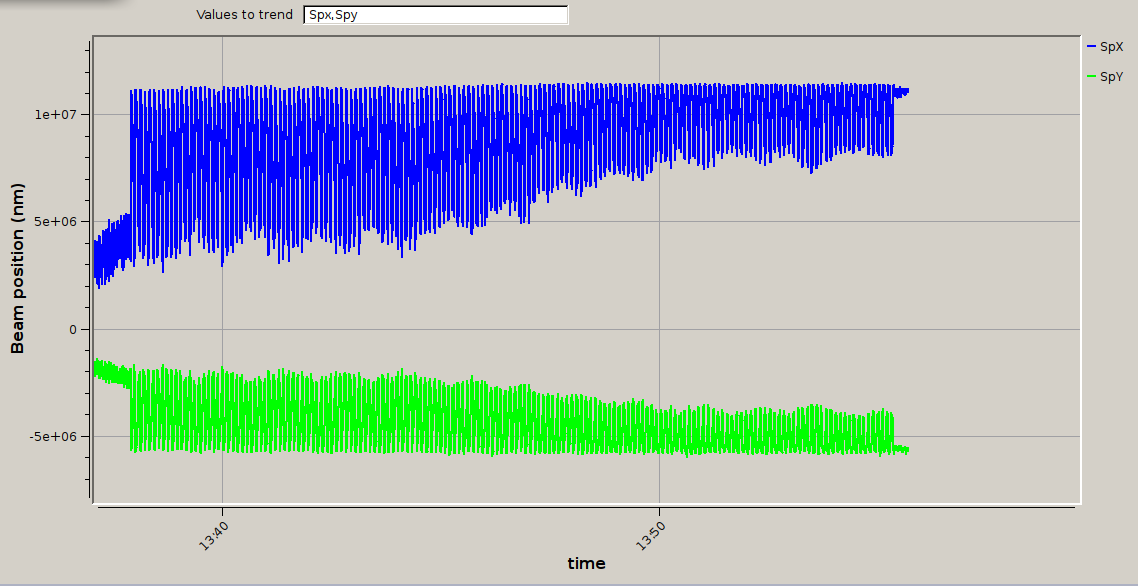The width and height of the screenshot is (1138, 586).
Task: Click the green SpY legend color marker
Action: pos(1091,77)
